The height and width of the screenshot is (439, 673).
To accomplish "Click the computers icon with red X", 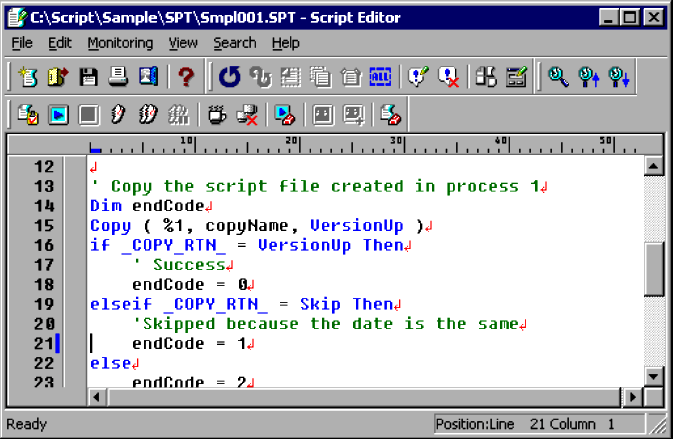I will click(x=247, y=115).
